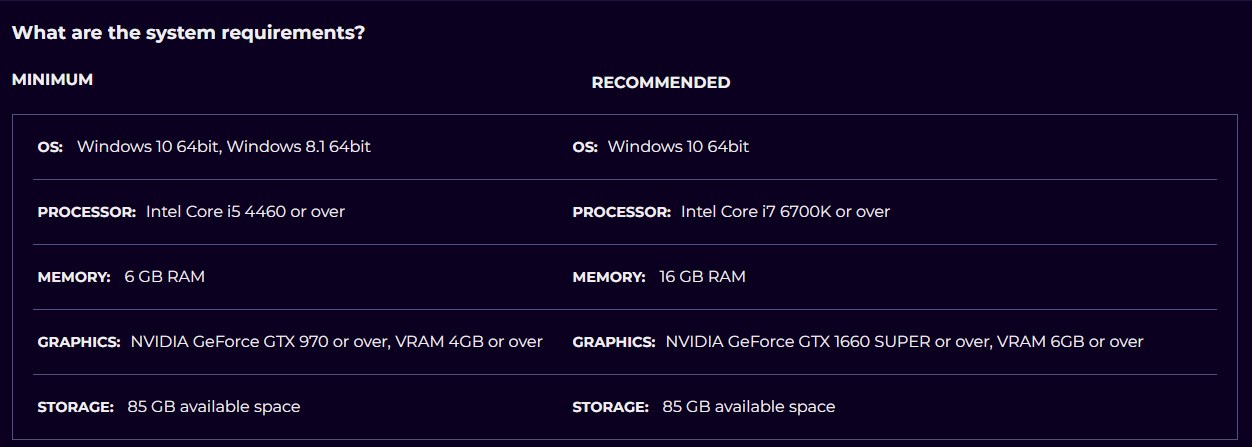Viewport: 1252px width, 447px height.
Task: Click minimum GRAPHICS label
Action: tap(79, 342)
